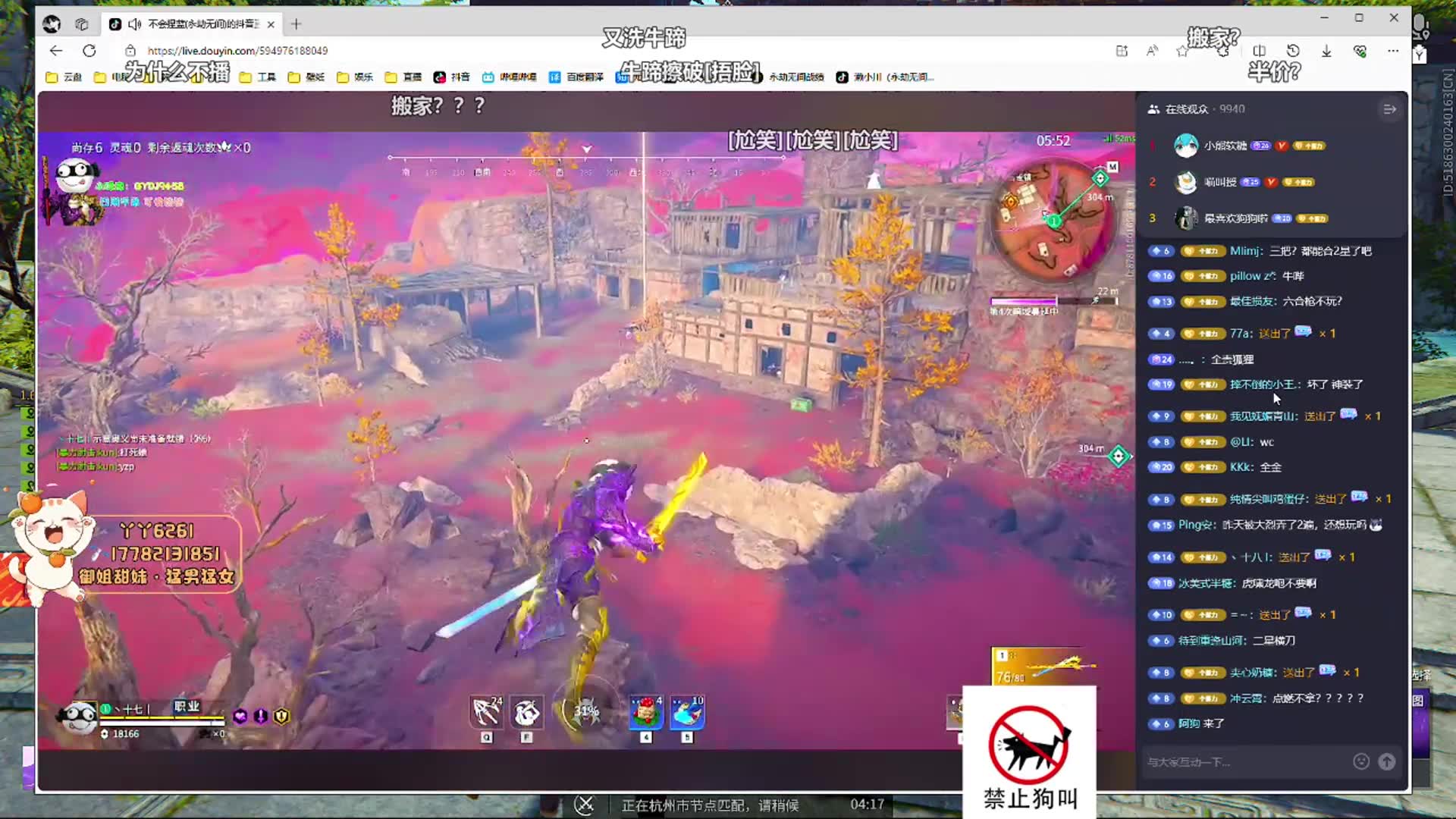Click chat user Miimj name
The height and width of the screenshot is (819, 1456).
tap(1245, 251)
